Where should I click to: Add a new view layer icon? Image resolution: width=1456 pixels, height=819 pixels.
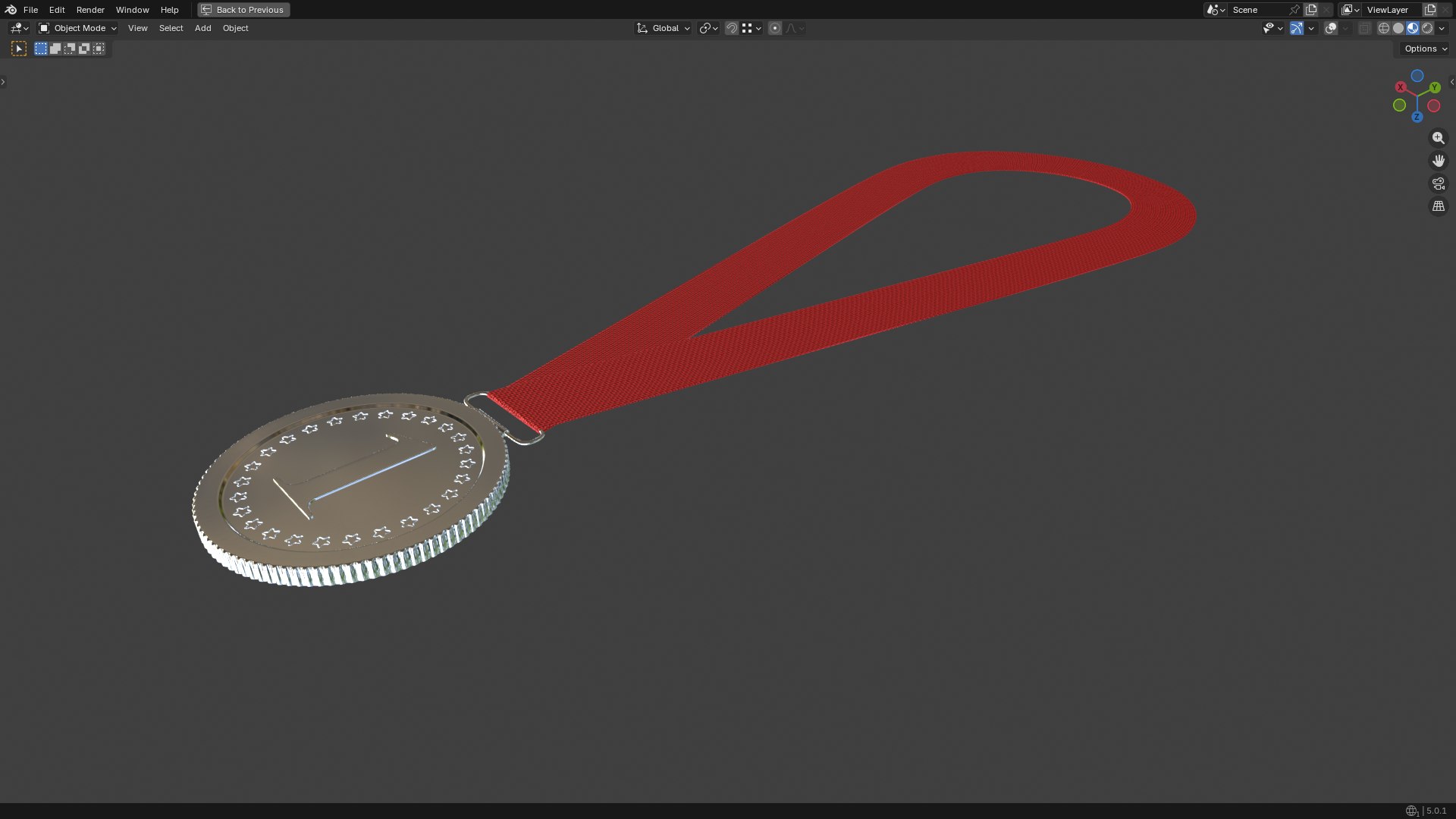pos(1430,10)
